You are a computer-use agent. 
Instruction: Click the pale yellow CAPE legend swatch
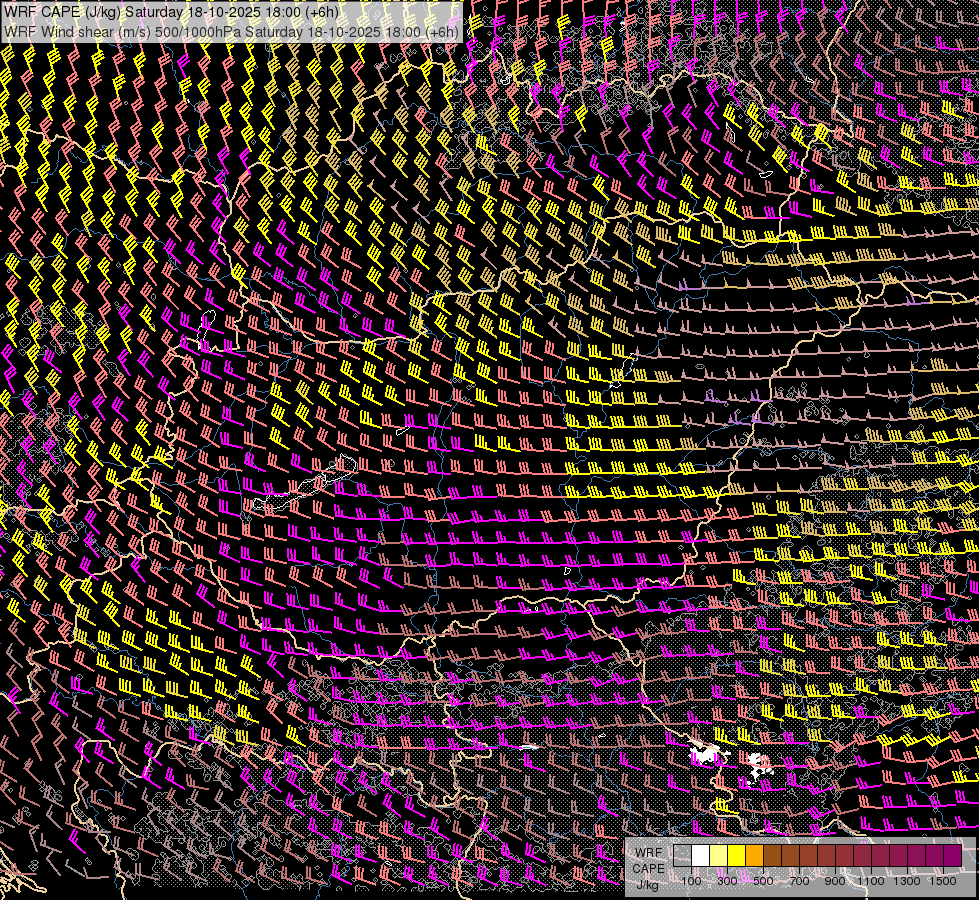[x=718, y=856]
